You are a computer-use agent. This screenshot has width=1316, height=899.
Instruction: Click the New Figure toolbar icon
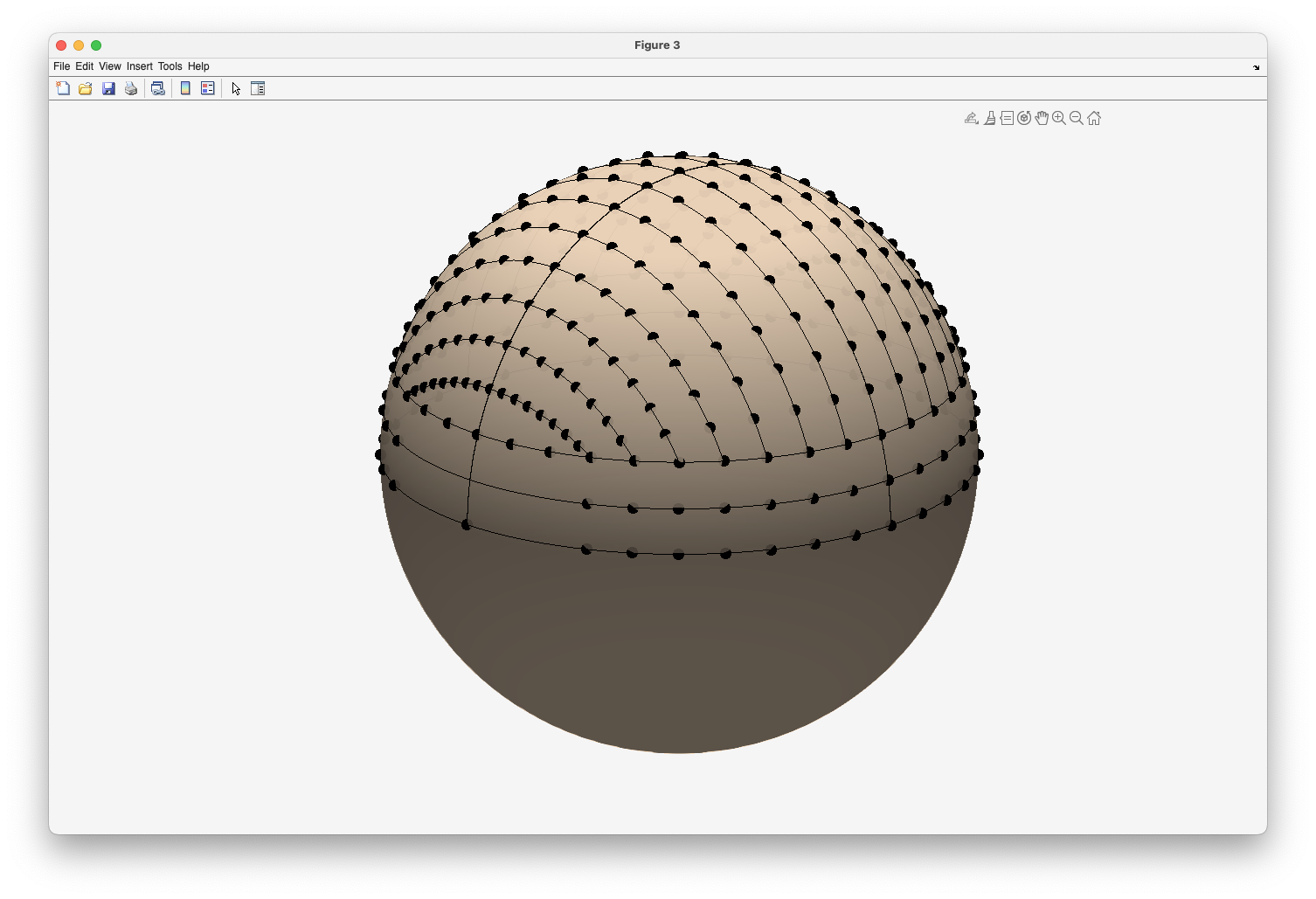[x=63, y=88]
